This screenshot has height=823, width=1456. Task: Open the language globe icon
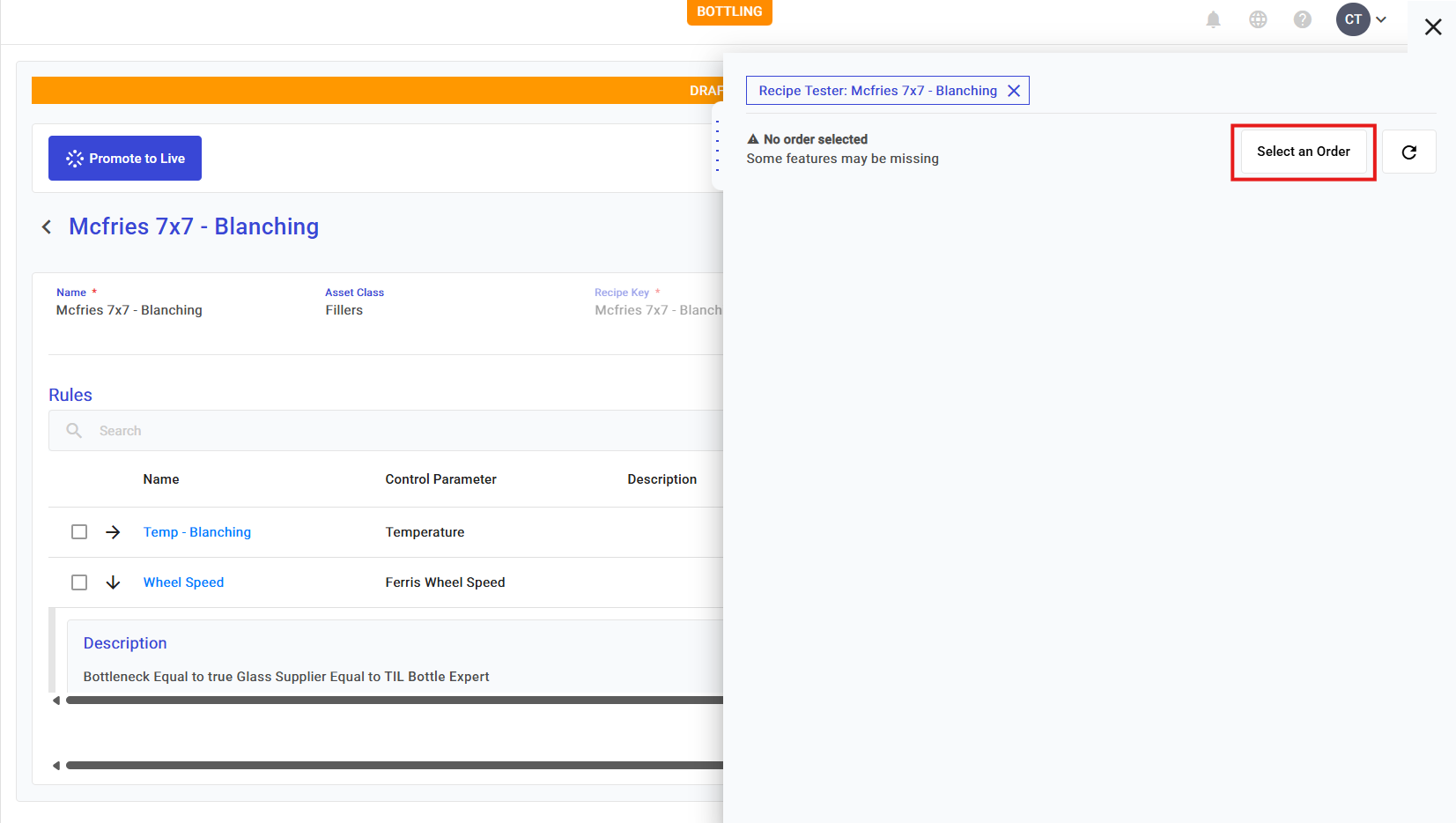[x=1258, y=19]
